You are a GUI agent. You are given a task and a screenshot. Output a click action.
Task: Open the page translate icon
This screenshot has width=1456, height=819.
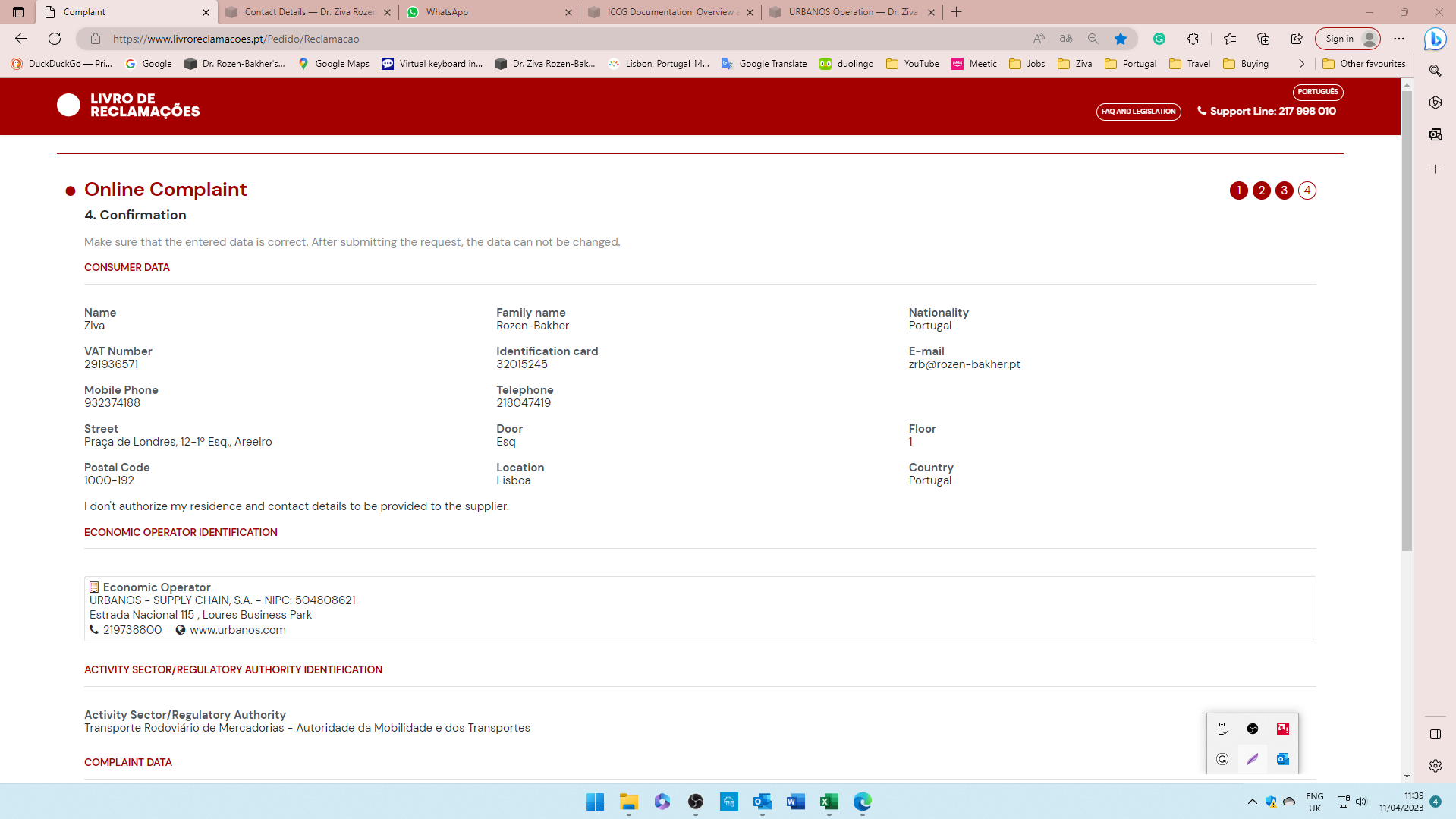(1066, 39)
